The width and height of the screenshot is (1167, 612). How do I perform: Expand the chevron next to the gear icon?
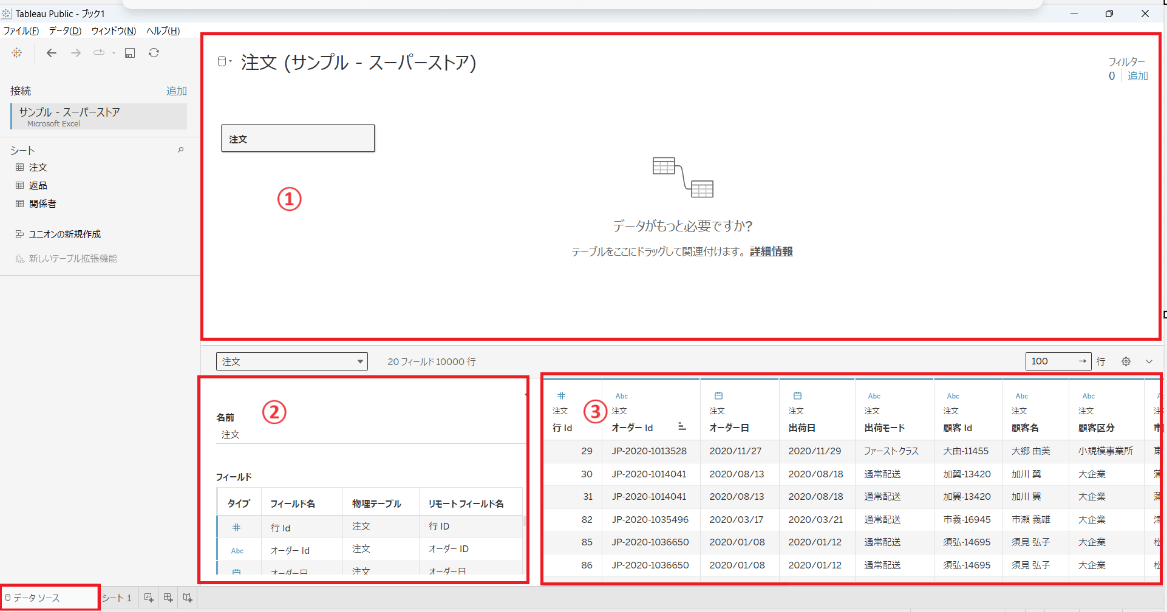(1149, 361)
